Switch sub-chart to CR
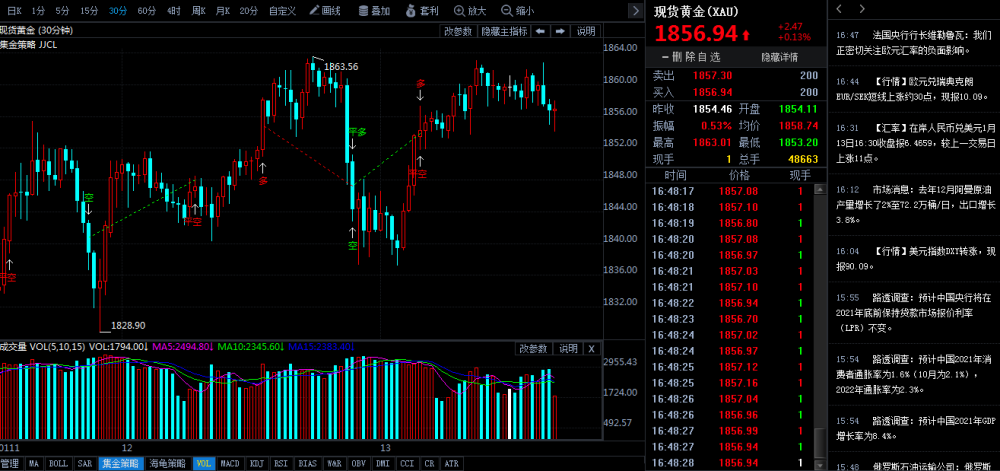Viewport: 1000px width, 471px height. click(428, 463)
